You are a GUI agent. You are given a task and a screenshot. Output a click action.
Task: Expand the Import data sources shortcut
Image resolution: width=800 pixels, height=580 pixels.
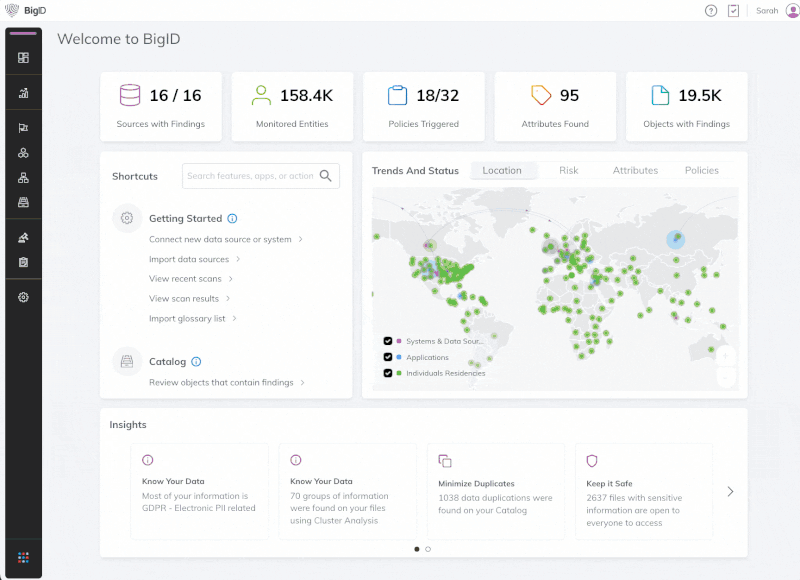(x=187, y=258)
